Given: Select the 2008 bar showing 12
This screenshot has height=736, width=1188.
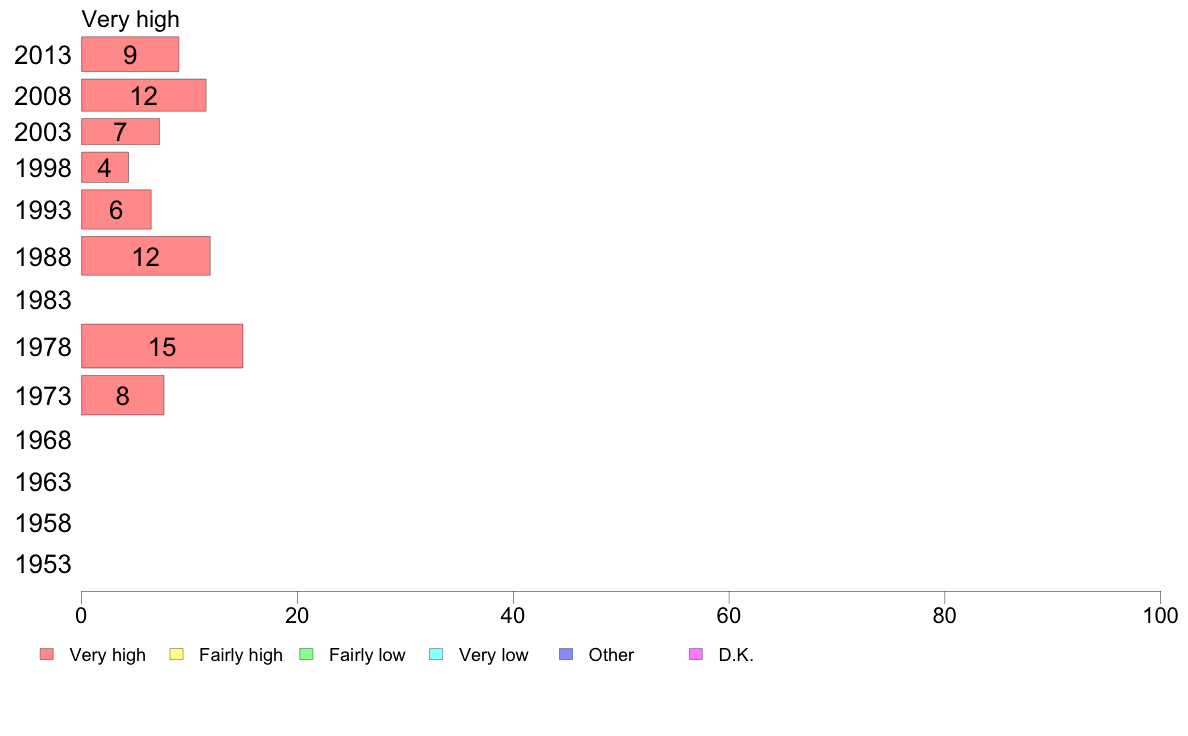Looking at the screenshot, I should coord(144,96).
